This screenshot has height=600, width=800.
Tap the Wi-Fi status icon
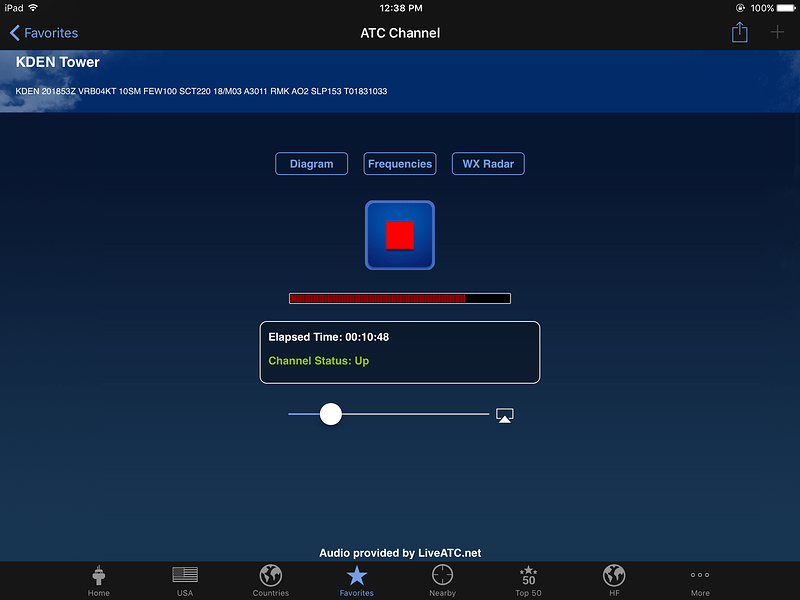pos(33,8)
